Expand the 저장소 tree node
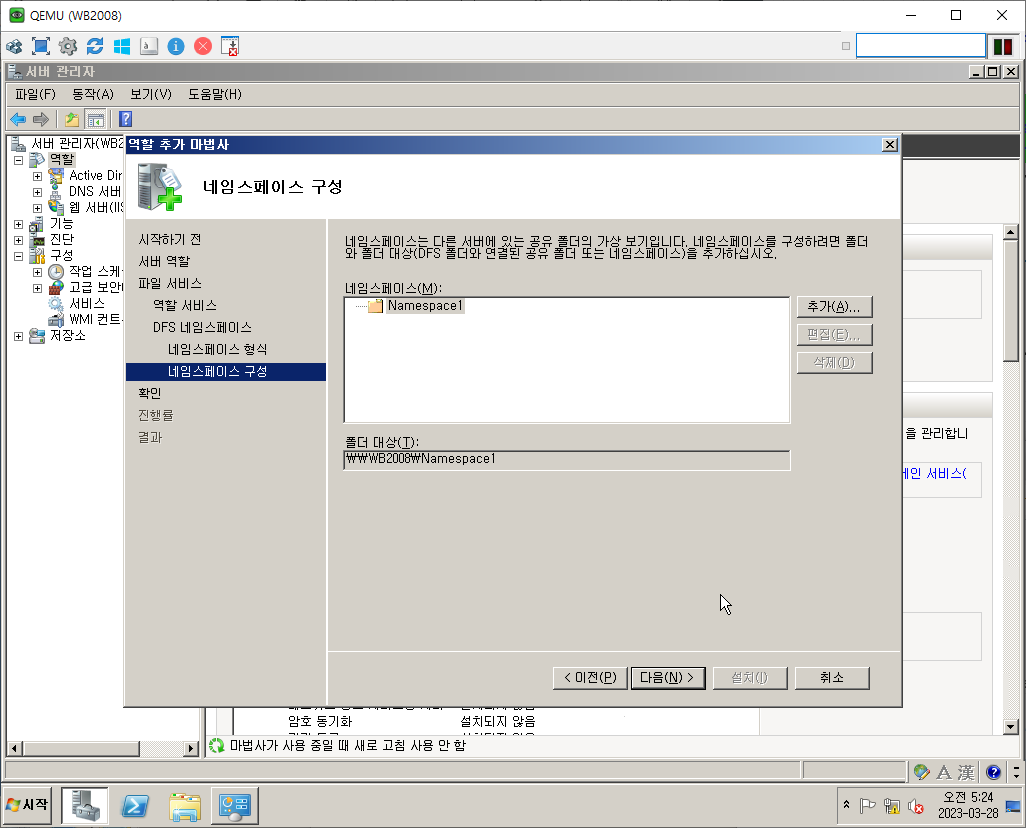This screenshot has height=828, width=1026. 18,336
